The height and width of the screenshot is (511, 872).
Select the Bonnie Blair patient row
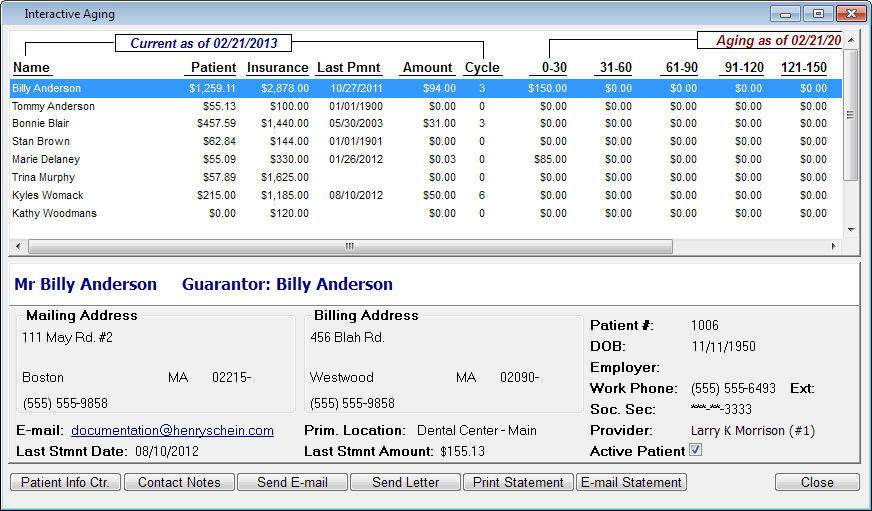[x=40, y=124]
